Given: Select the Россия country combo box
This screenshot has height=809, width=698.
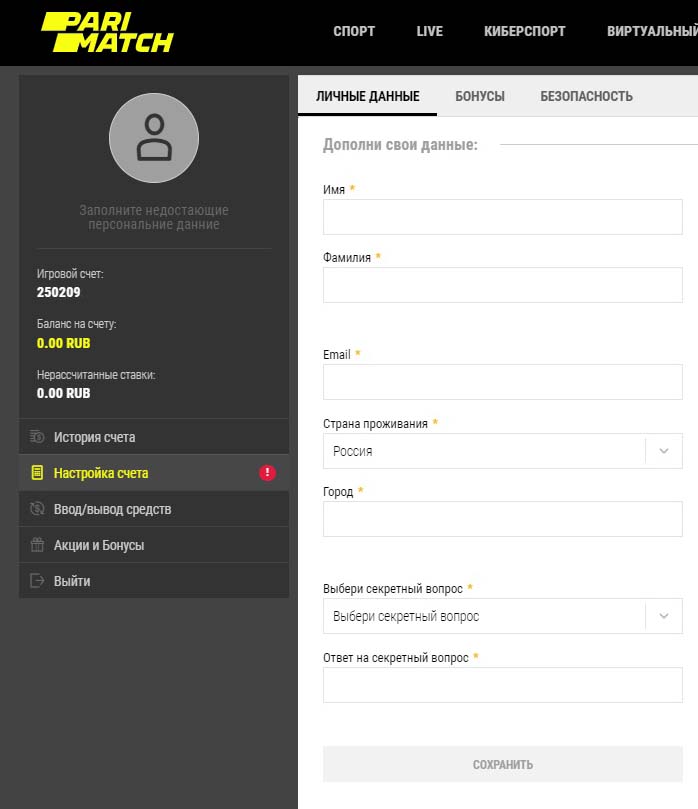Looking at the screenshot, I should [x=485, y=451].
